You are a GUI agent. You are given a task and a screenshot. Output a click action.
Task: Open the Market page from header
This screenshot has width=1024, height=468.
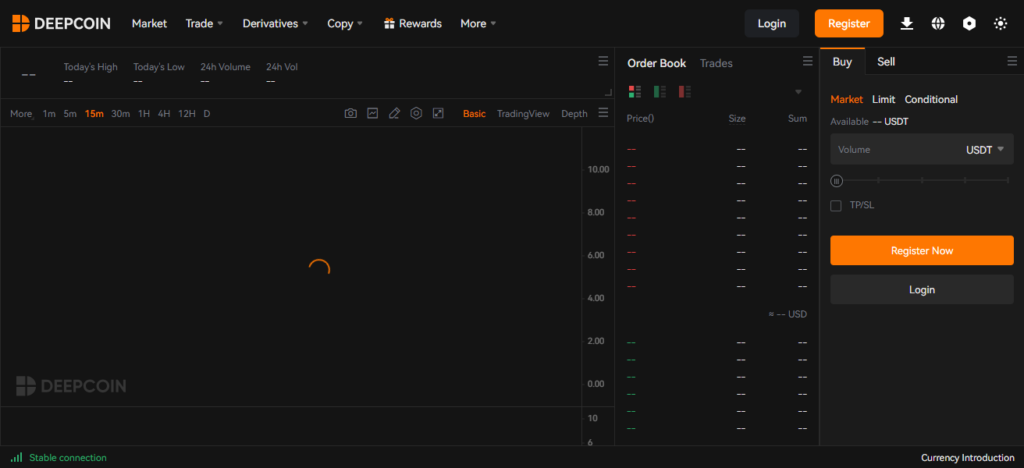tap(150, 23)
